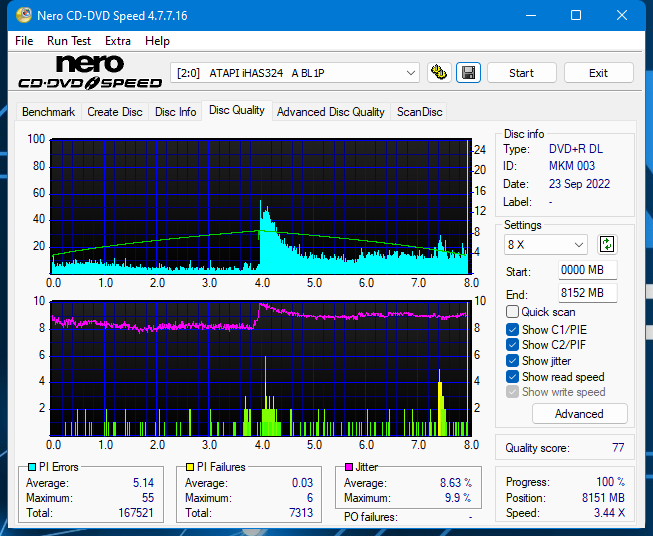653x536 pixels.
Task: Enable the Quick scan checkbox
Action: (x=512, y=312)
